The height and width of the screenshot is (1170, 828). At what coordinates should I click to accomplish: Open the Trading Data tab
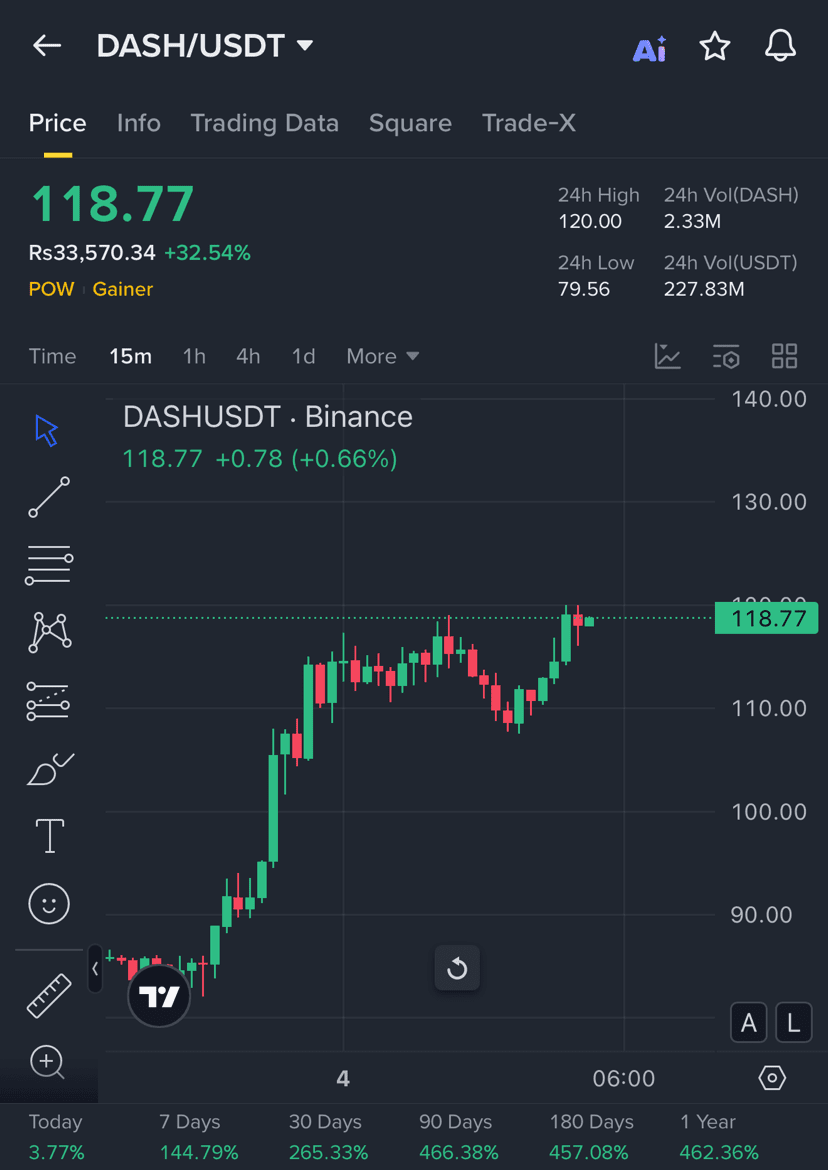(x=265, y=123)
